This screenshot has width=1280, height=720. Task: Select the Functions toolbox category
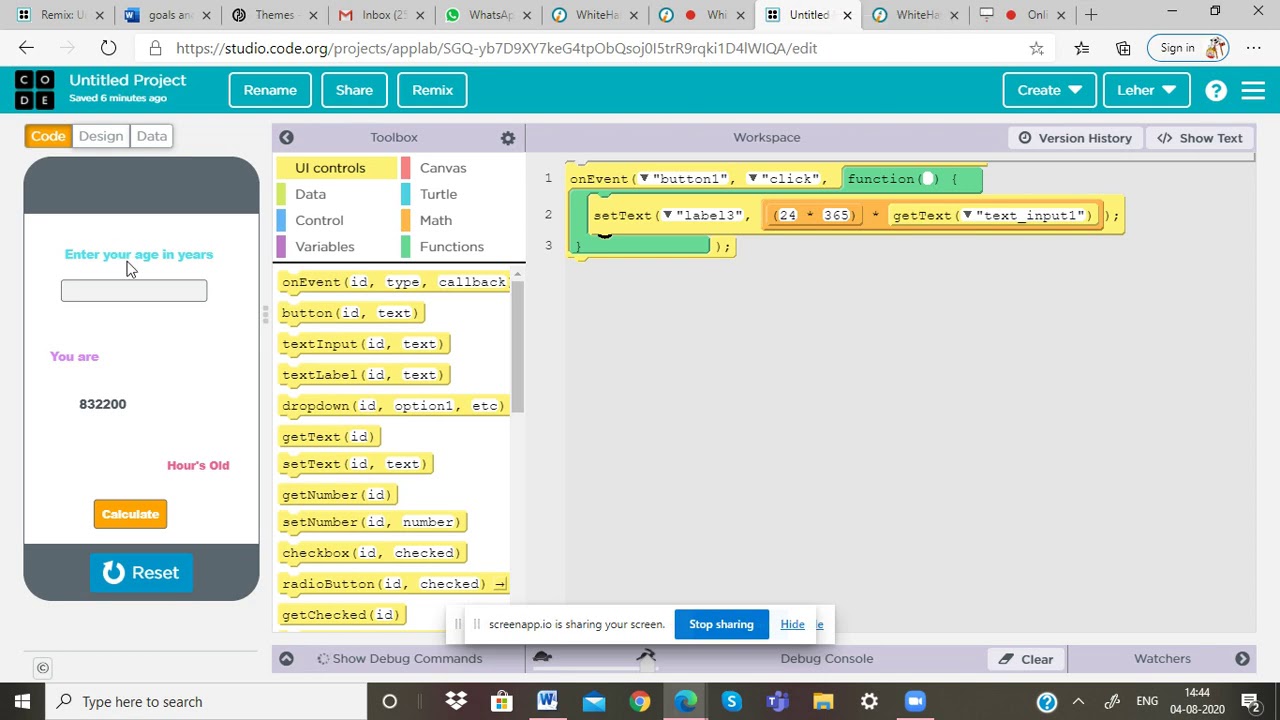451,246
